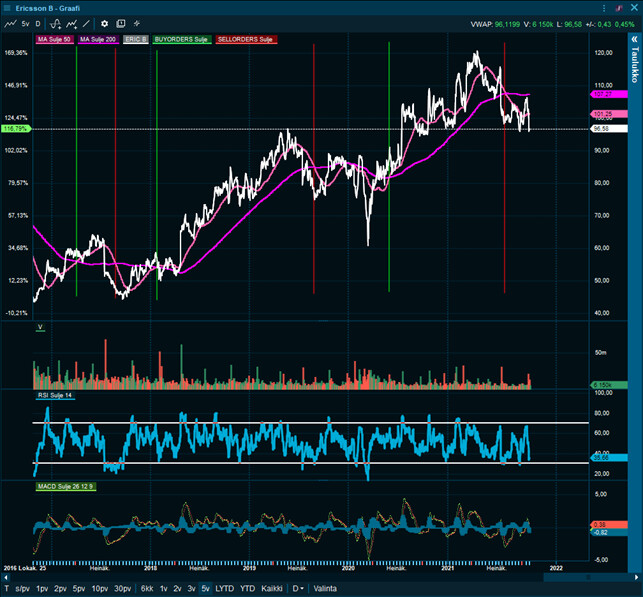
Task: Select the highlighted 5v range in bottom bar
Action: tap(205, 589)
